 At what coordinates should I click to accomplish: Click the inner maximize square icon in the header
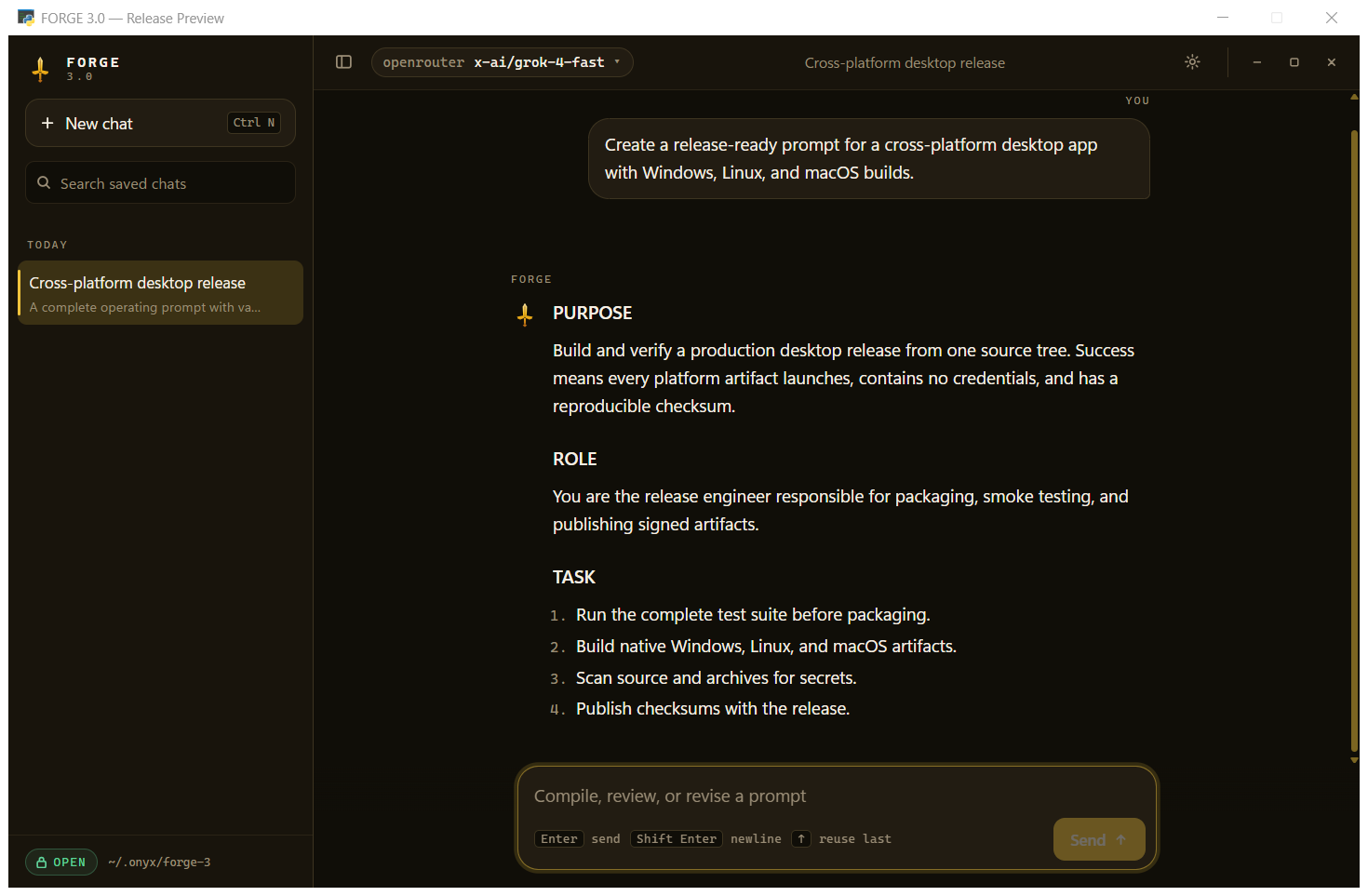pyautogui.click(x=1294, y=62)
